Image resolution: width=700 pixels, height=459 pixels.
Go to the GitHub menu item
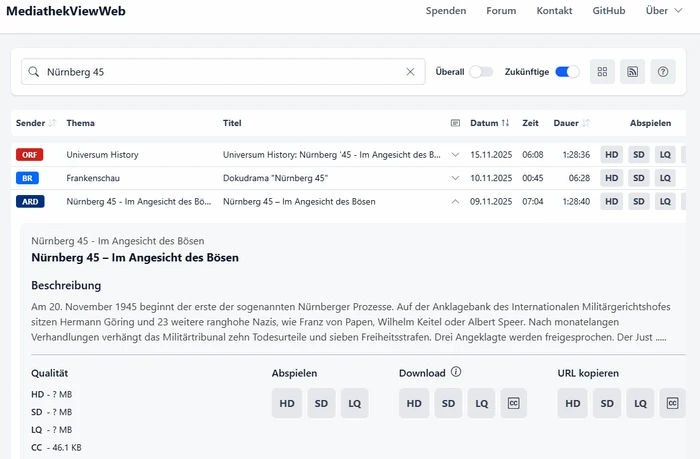(x=608, y=11)
